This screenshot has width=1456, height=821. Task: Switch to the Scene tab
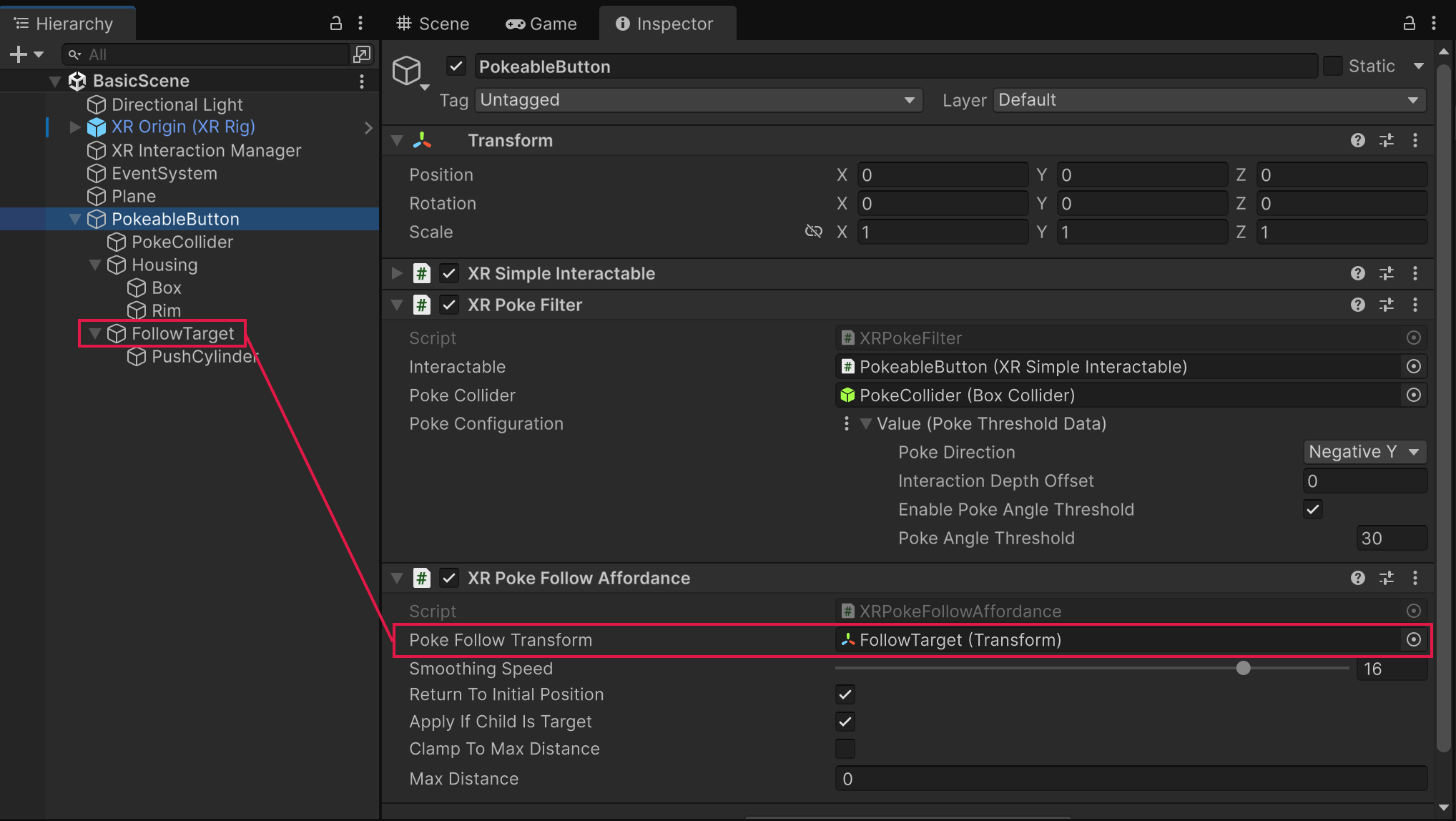[433, 24]
